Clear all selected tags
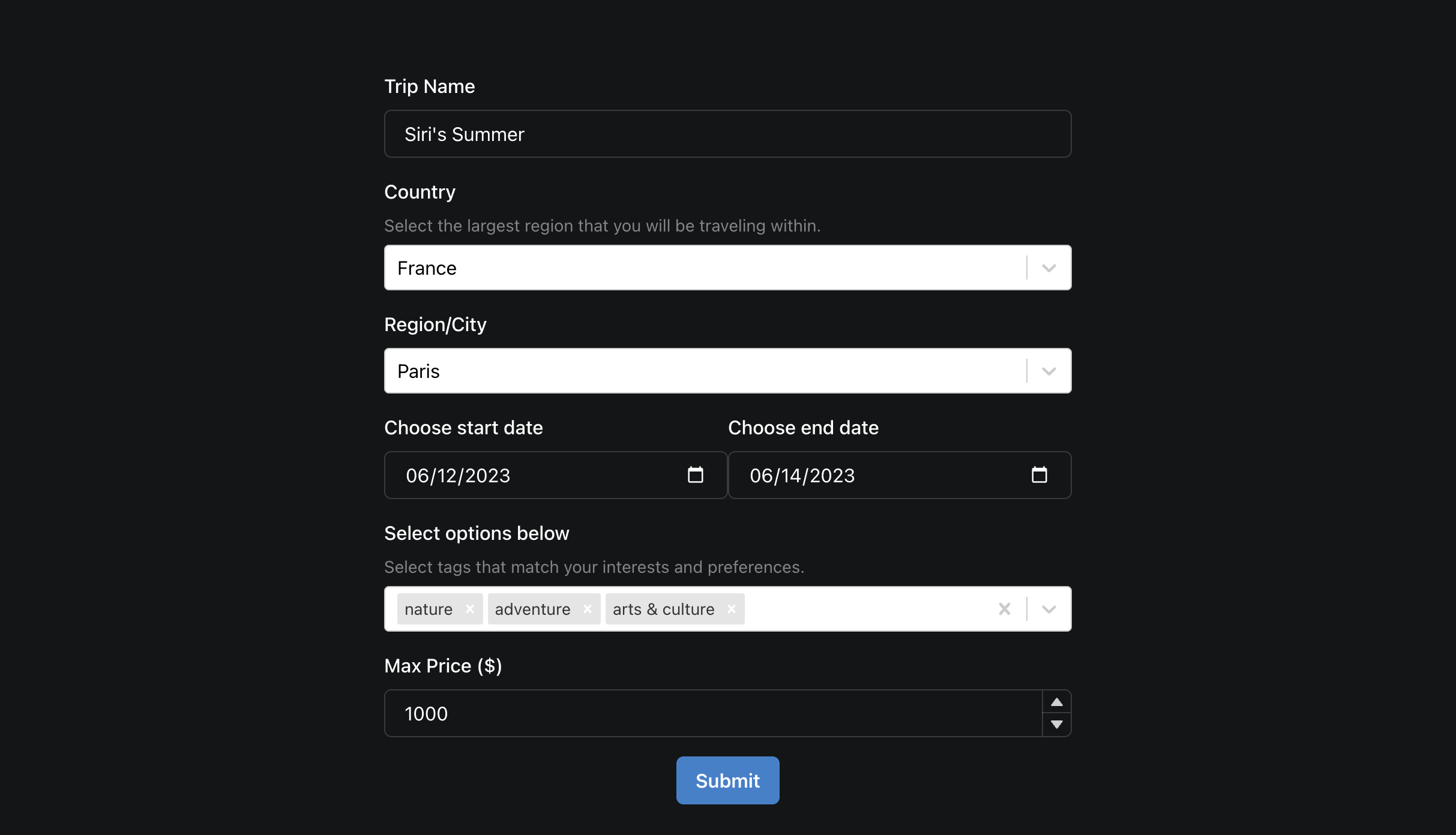This screenshot has height=835, width=1456. [x=1005, y=608]
